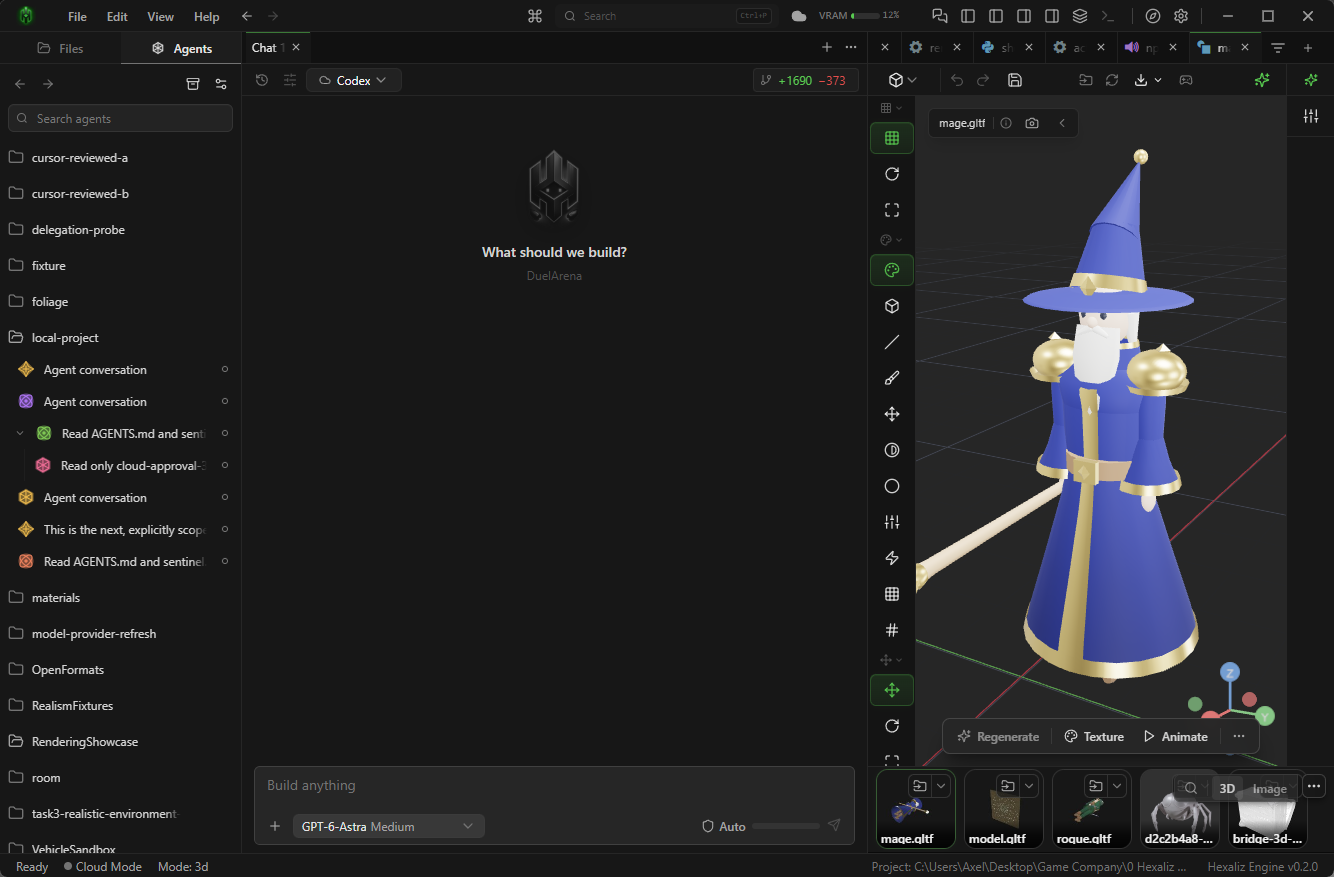Open the File menu
Screen dimensions: 1334x877
pos(77,16)
